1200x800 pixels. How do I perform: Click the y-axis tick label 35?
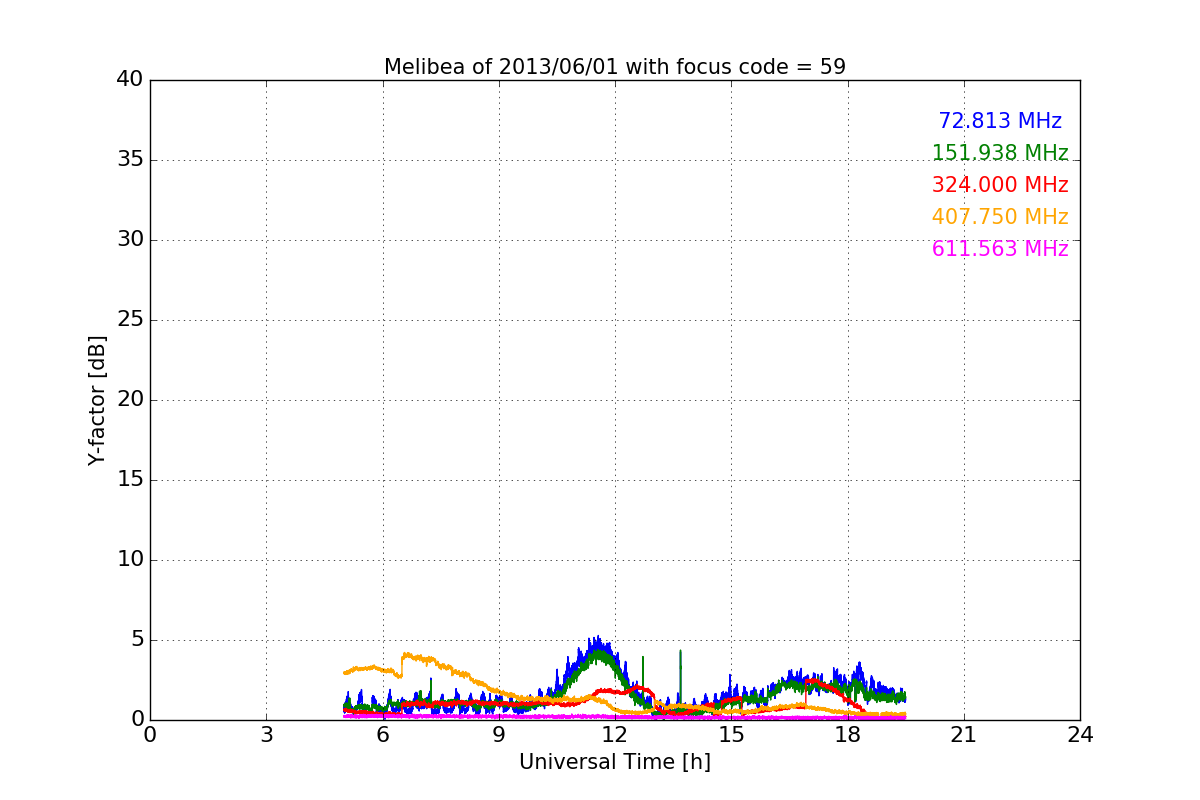point(130,160)
